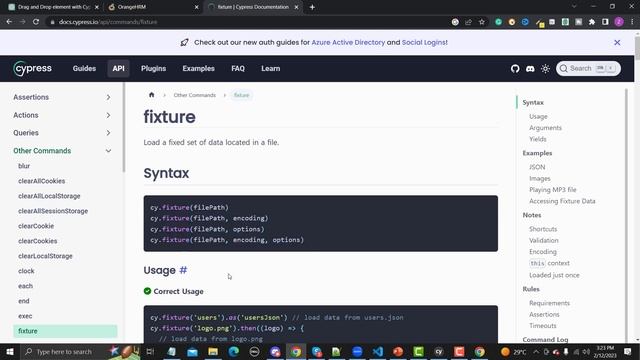Open the Windows Start menu

click(x=10, y=351)
